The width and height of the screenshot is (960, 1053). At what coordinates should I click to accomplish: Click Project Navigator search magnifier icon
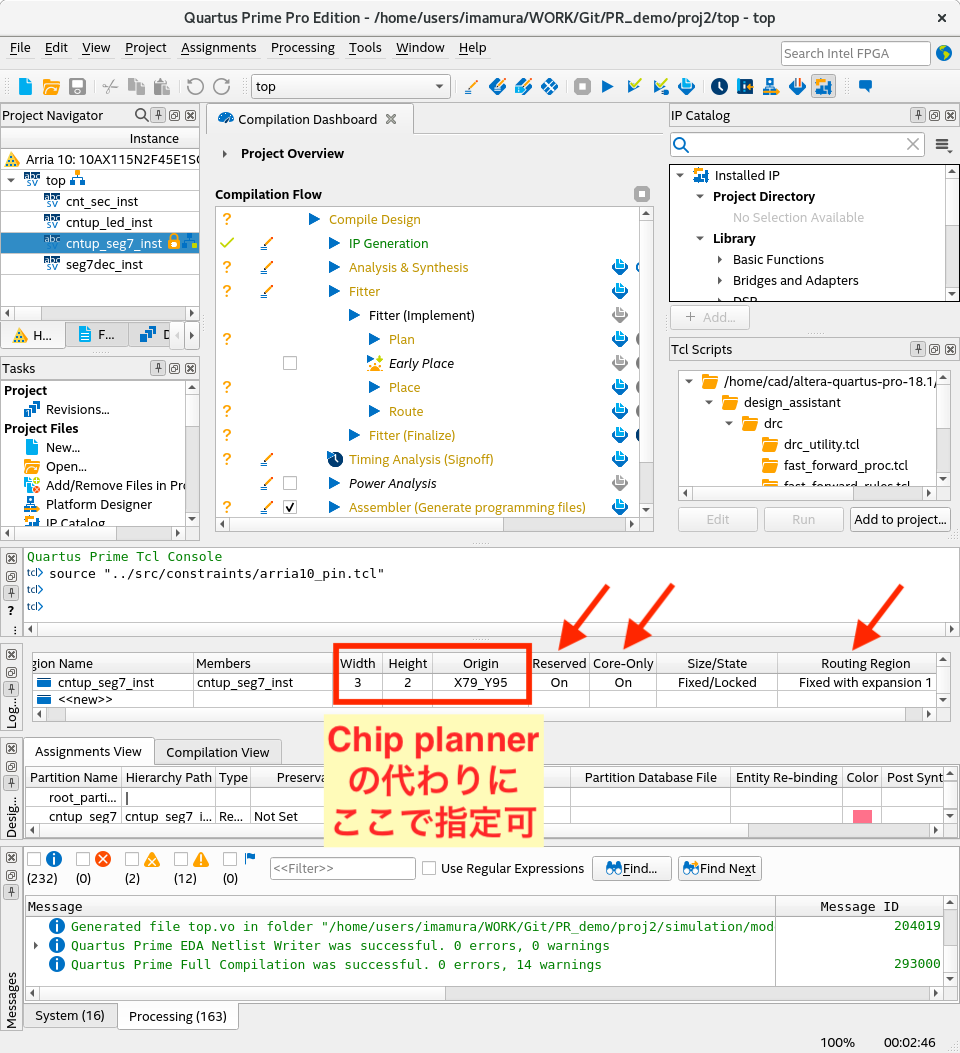141,115
